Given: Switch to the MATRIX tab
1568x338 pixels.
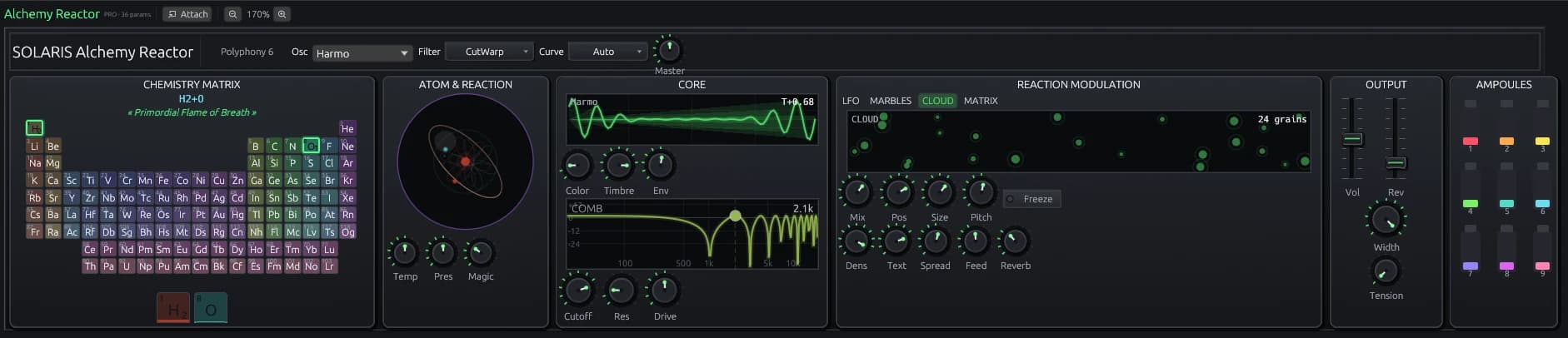Looking at the screenshot, I should (981, 101).
